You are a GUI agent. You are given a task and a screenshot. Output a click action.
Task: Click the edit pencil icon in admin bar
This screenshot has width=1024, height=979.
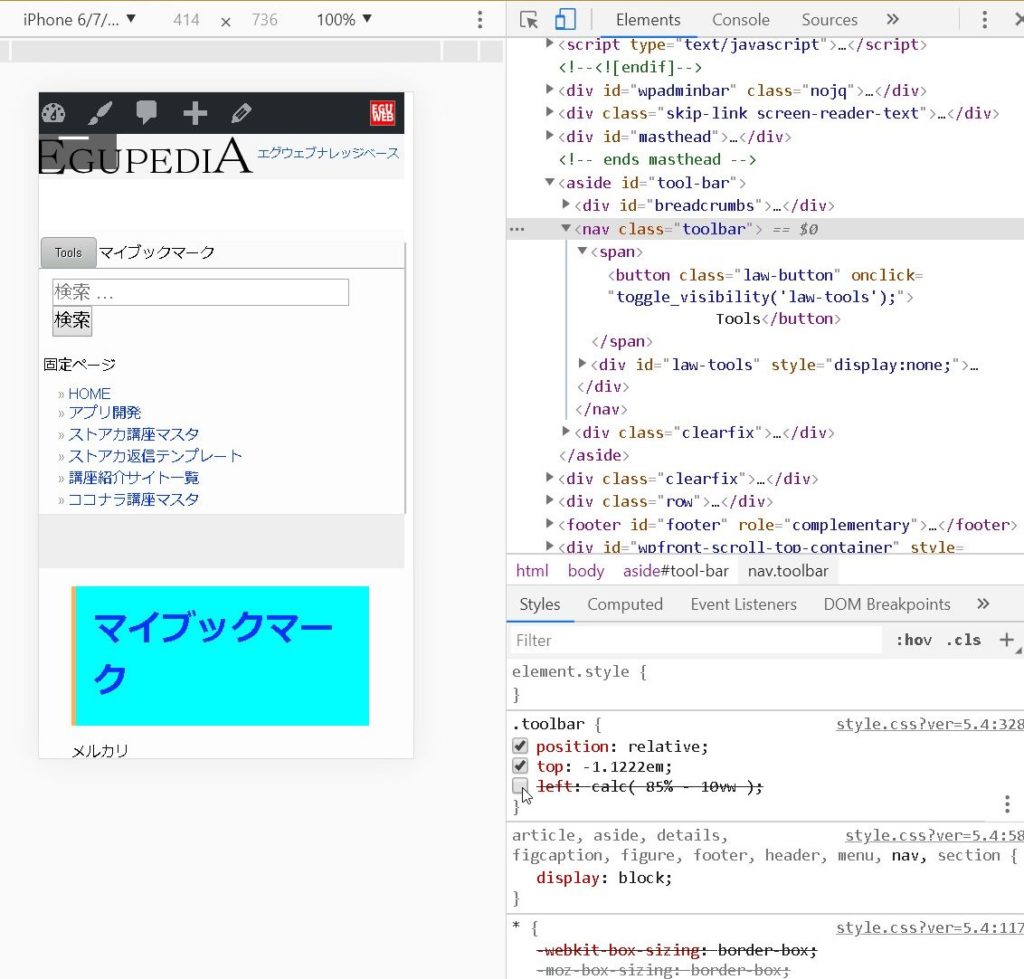click(x=241, y=113)
